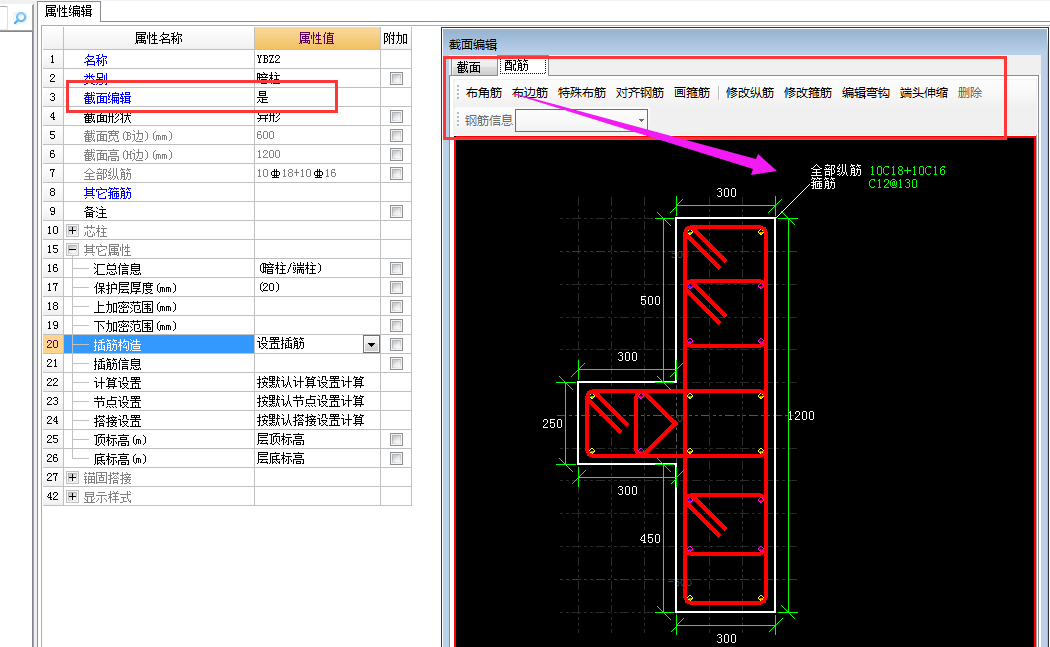Toggle the 类别 附加 checkbox
Image resolution: width=1050 pixels, height=647 pixels.
[x=396, y=78]
